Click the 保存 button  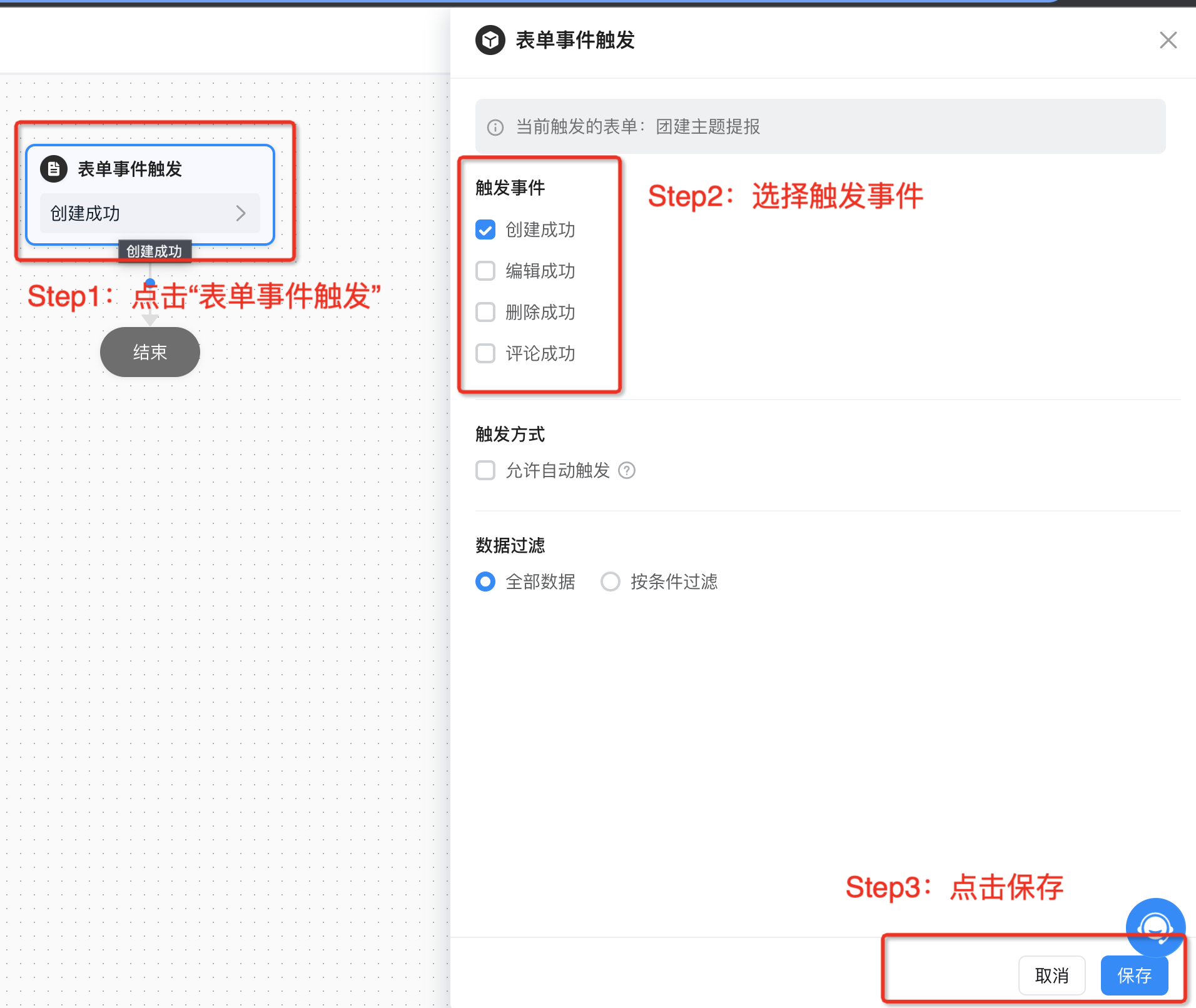click(1134, 975)
